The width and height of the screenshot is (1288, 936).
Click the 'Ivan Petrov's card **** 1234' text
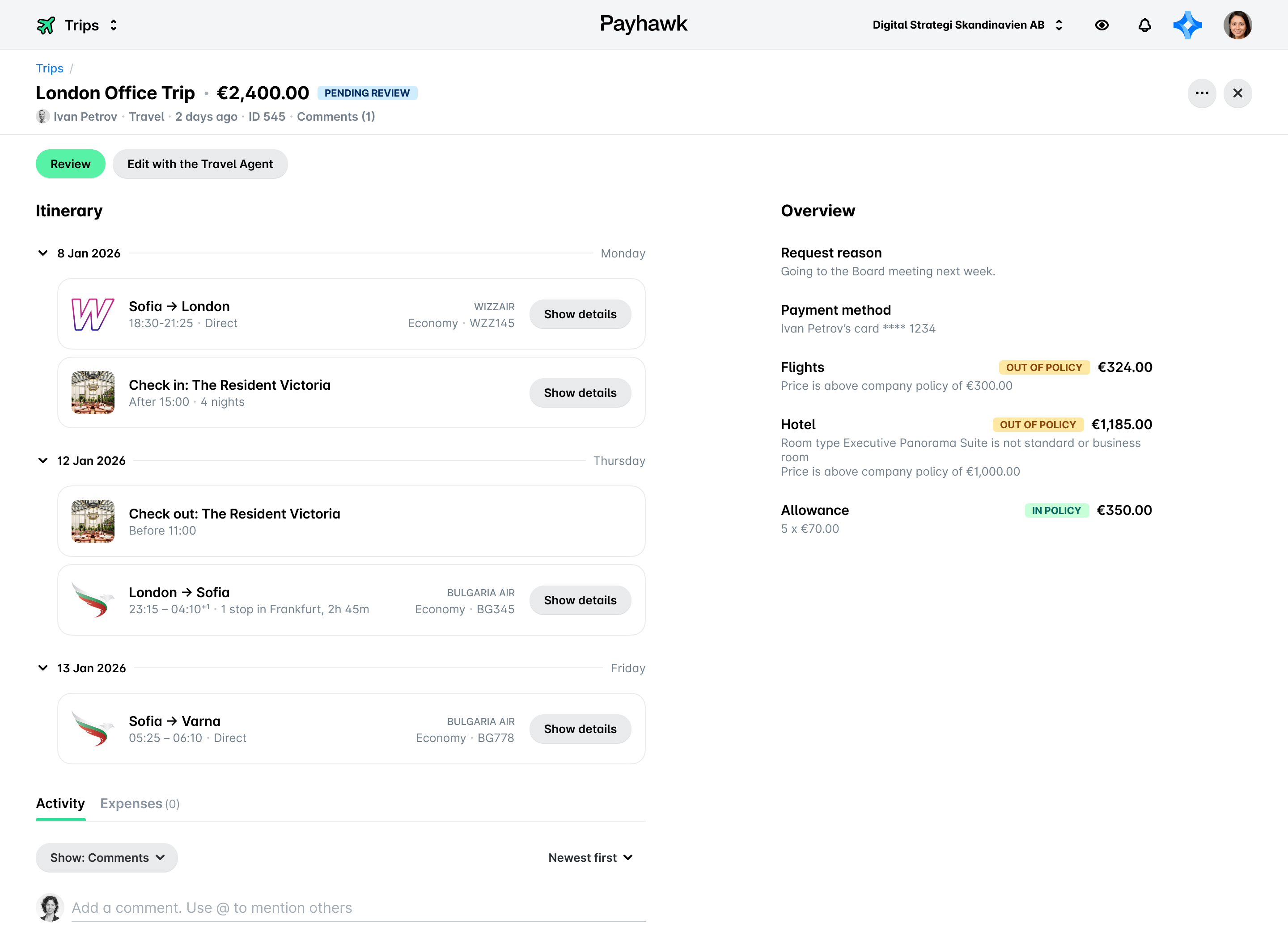coord(857,329)
